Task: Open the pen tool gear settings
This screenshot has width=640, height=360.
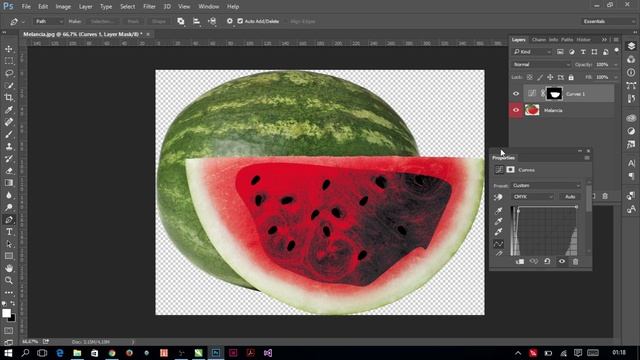Action: pyautogui.click(x=229, y=21)
